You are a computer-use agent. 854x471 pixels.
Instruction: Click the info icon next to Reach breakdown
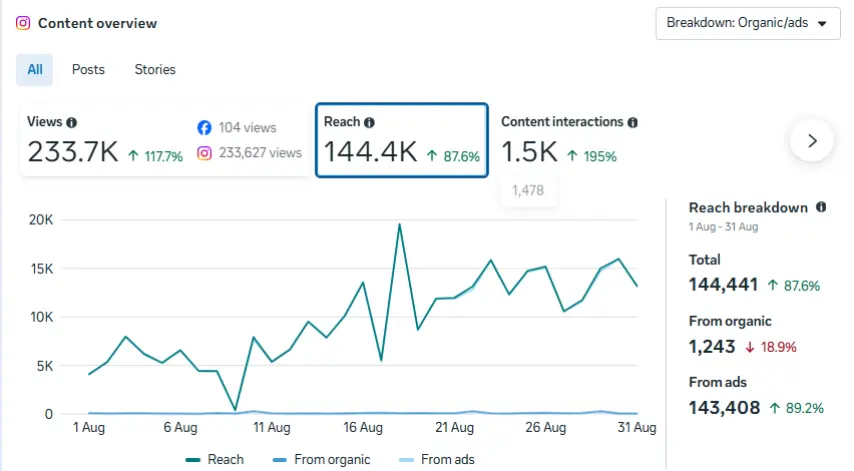tap(821, 207)
